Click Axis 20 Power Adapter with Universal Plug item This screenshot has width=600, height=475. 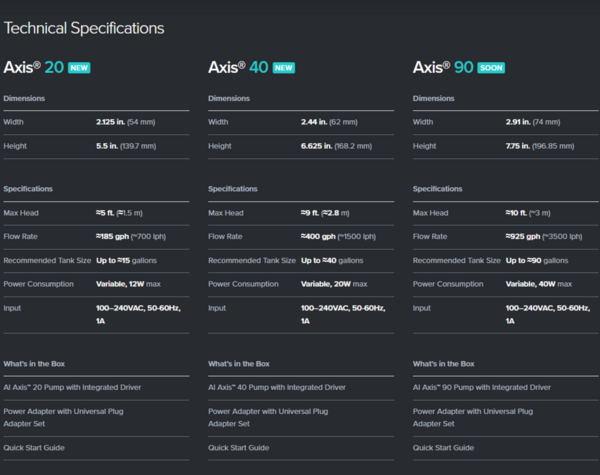coord(64,418)
